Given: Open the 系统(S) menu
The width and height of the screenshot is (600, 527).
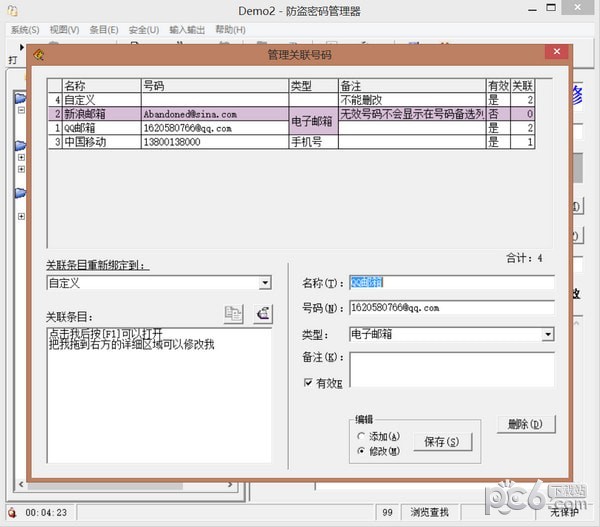Looking at the screenshot, I should tap(25, 30).
